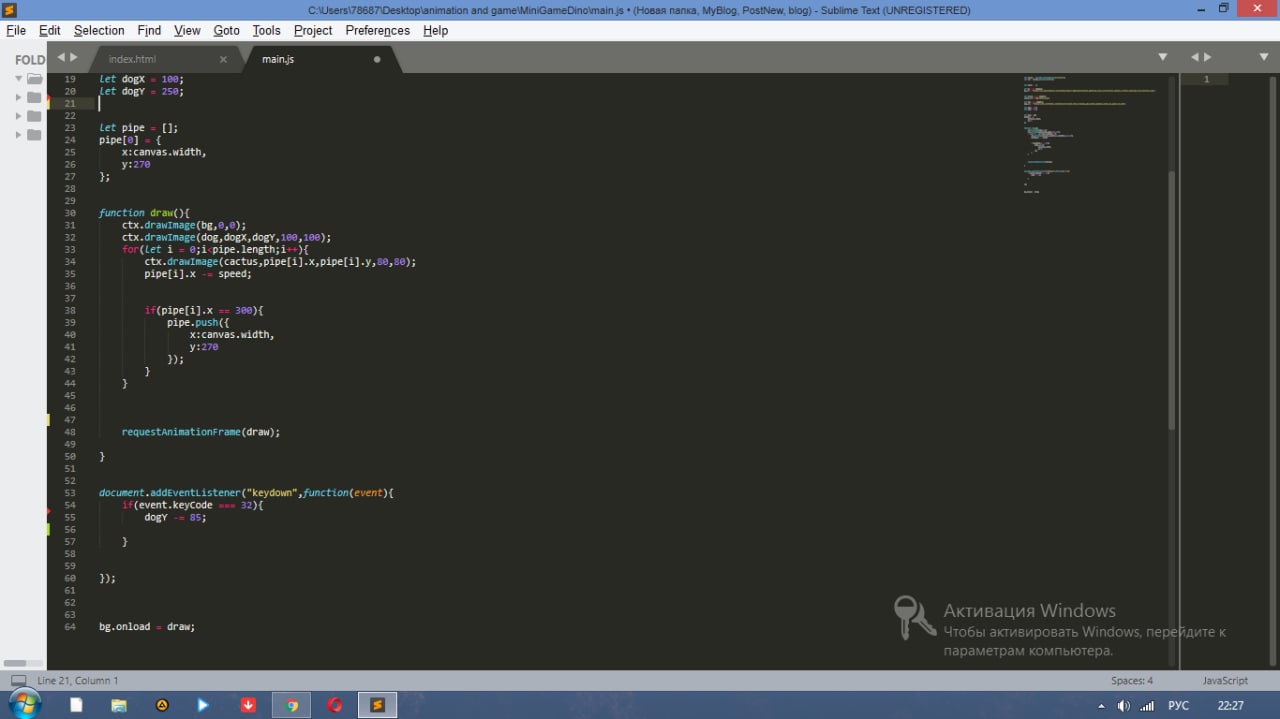Click line number 30 in gutter

click(x=70, y=213)
